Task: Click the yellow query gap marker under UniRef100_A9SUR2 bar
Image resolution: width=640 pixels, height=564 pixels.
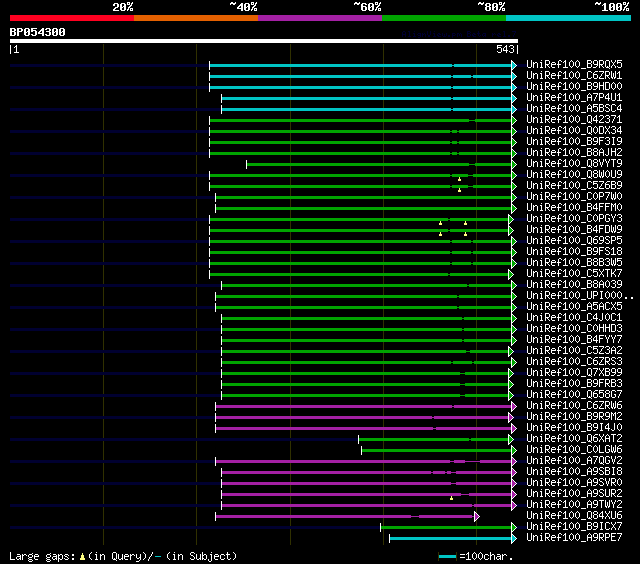Action: point(451,498)
